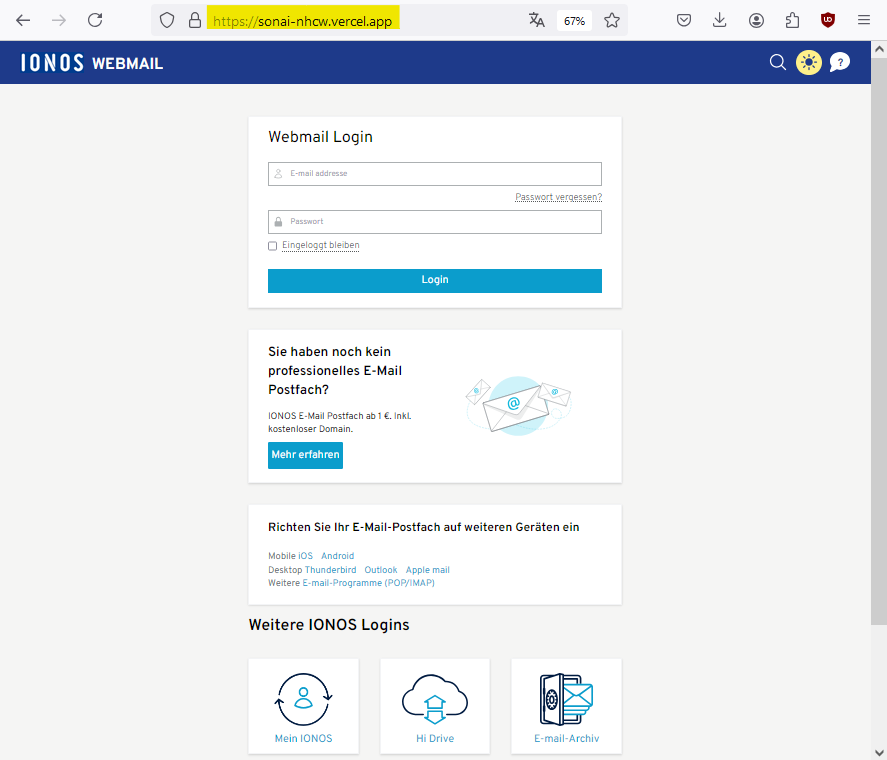The width and height of the screenshot is (887, 760).
Task: Open the E-mail-Archiv safe icon
Action: pyautogui.click(x=566, y=699)
